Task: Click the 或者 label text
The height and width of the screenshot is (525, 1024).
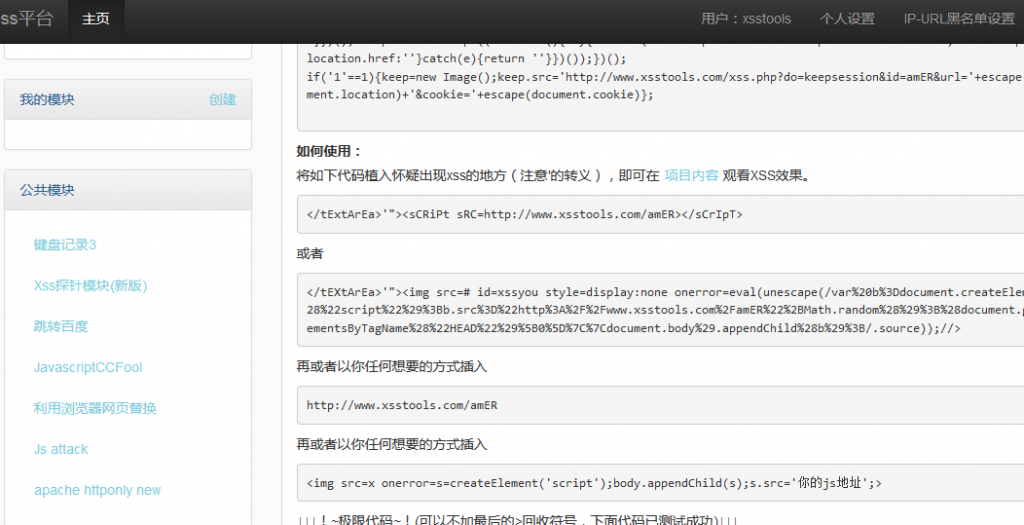Action: click(310, 253)
